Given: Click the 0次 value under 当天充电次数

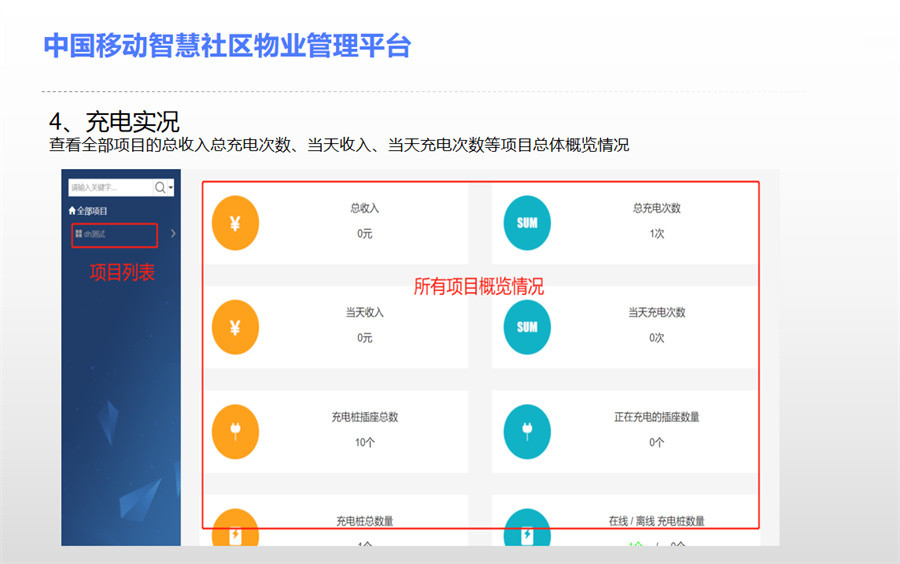Looking at the screenshot, I should (x=657, y=338).
